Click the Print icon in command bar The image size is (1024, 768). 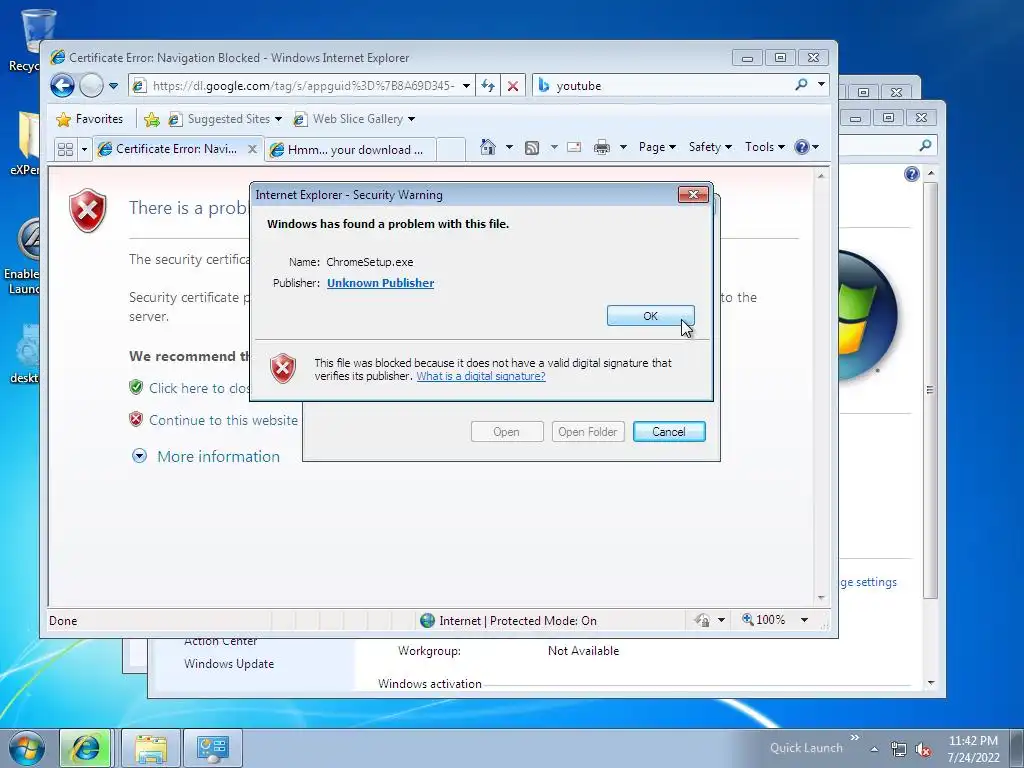coord(601,148)
